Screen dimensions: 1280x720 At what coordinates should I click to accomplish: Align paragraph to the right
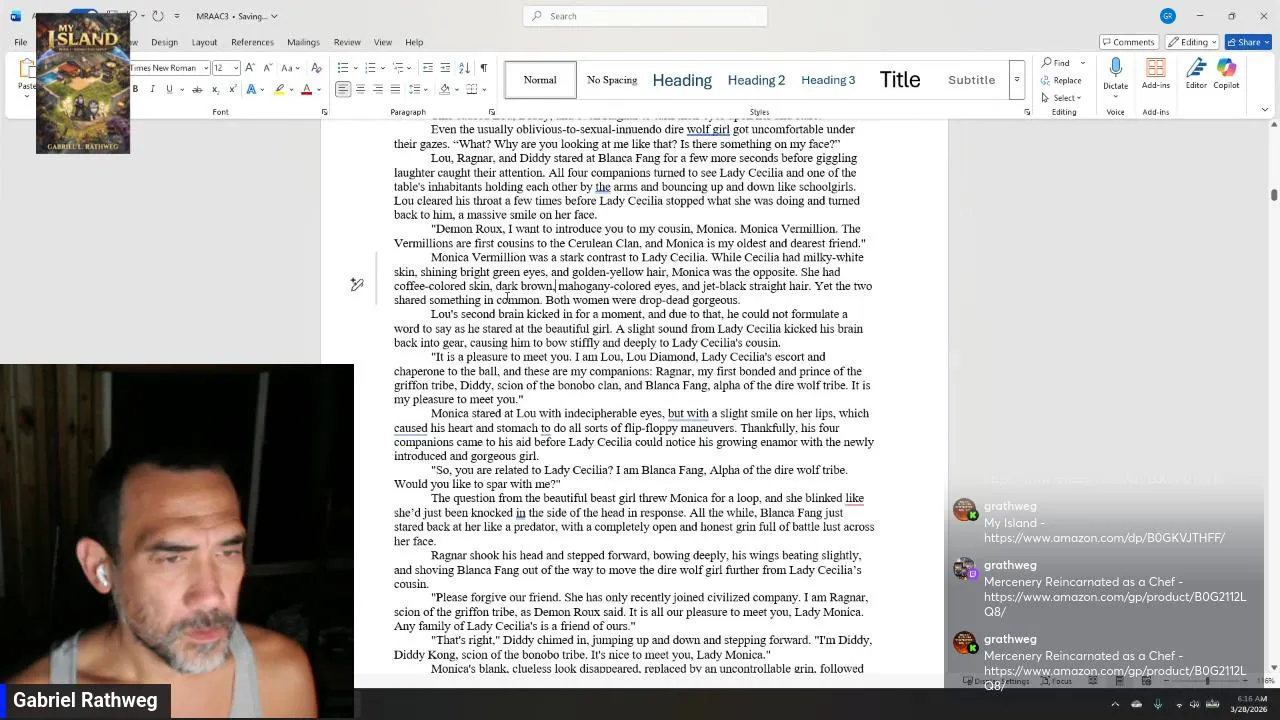[x=378, y=89]
